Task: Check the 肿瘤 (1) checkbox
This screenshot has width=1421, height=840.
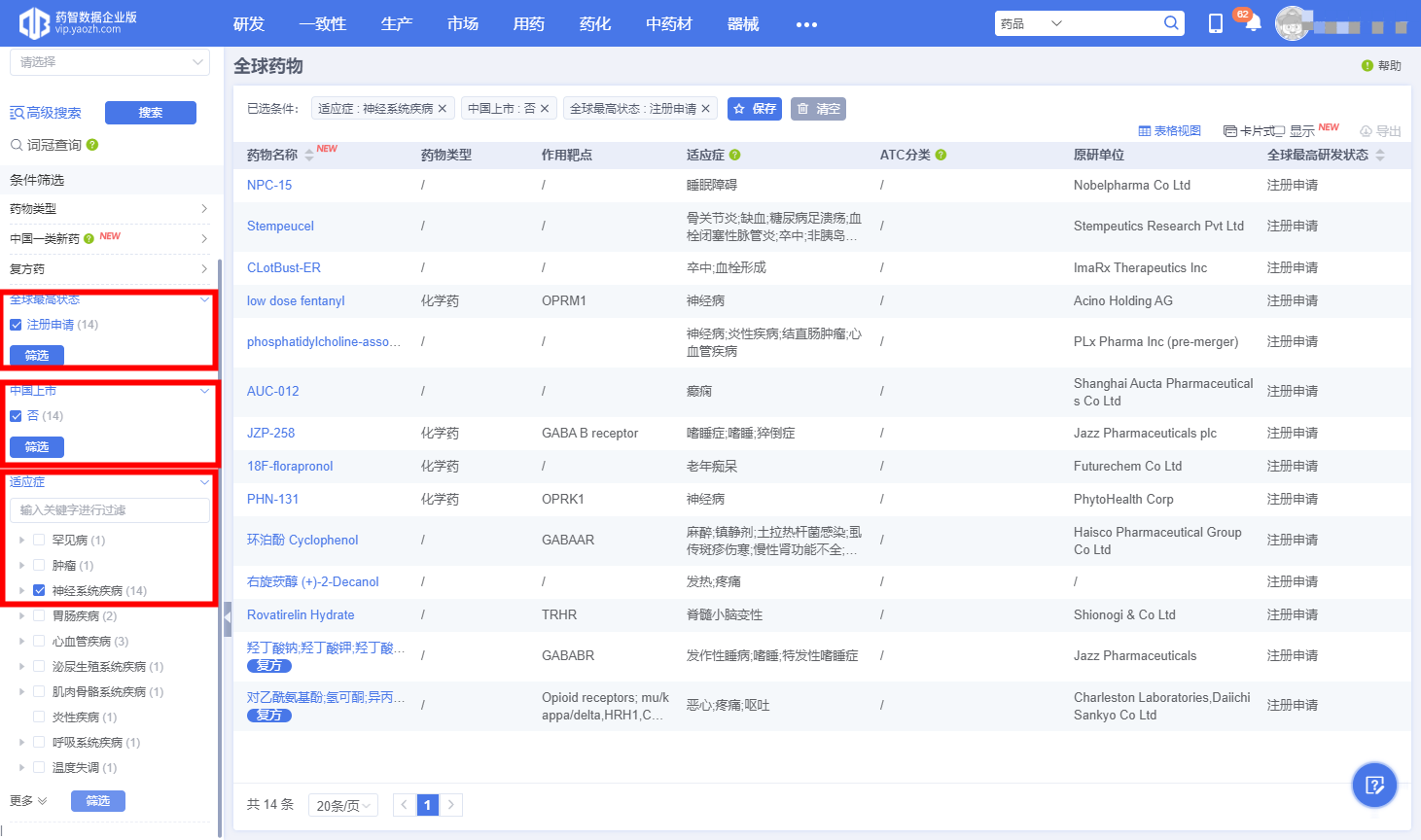Action: pos(39,565)
